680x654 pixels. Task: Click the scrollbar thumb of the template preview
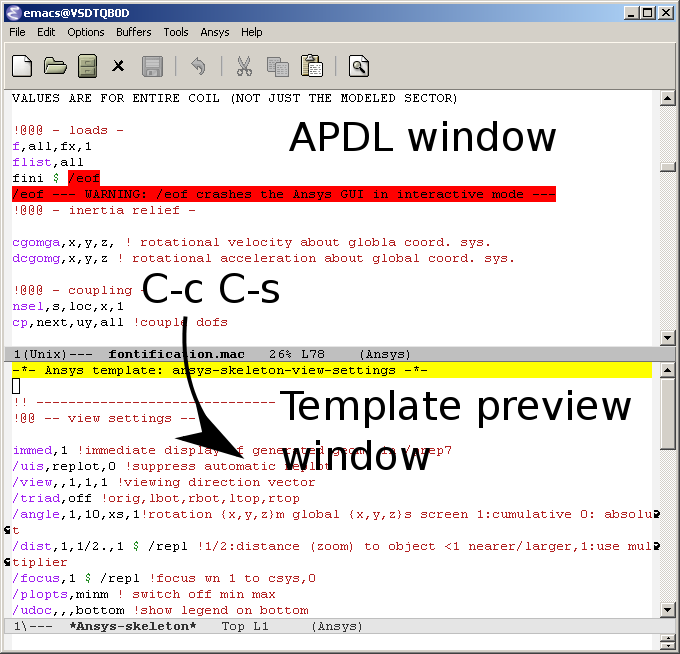[667, 414]
